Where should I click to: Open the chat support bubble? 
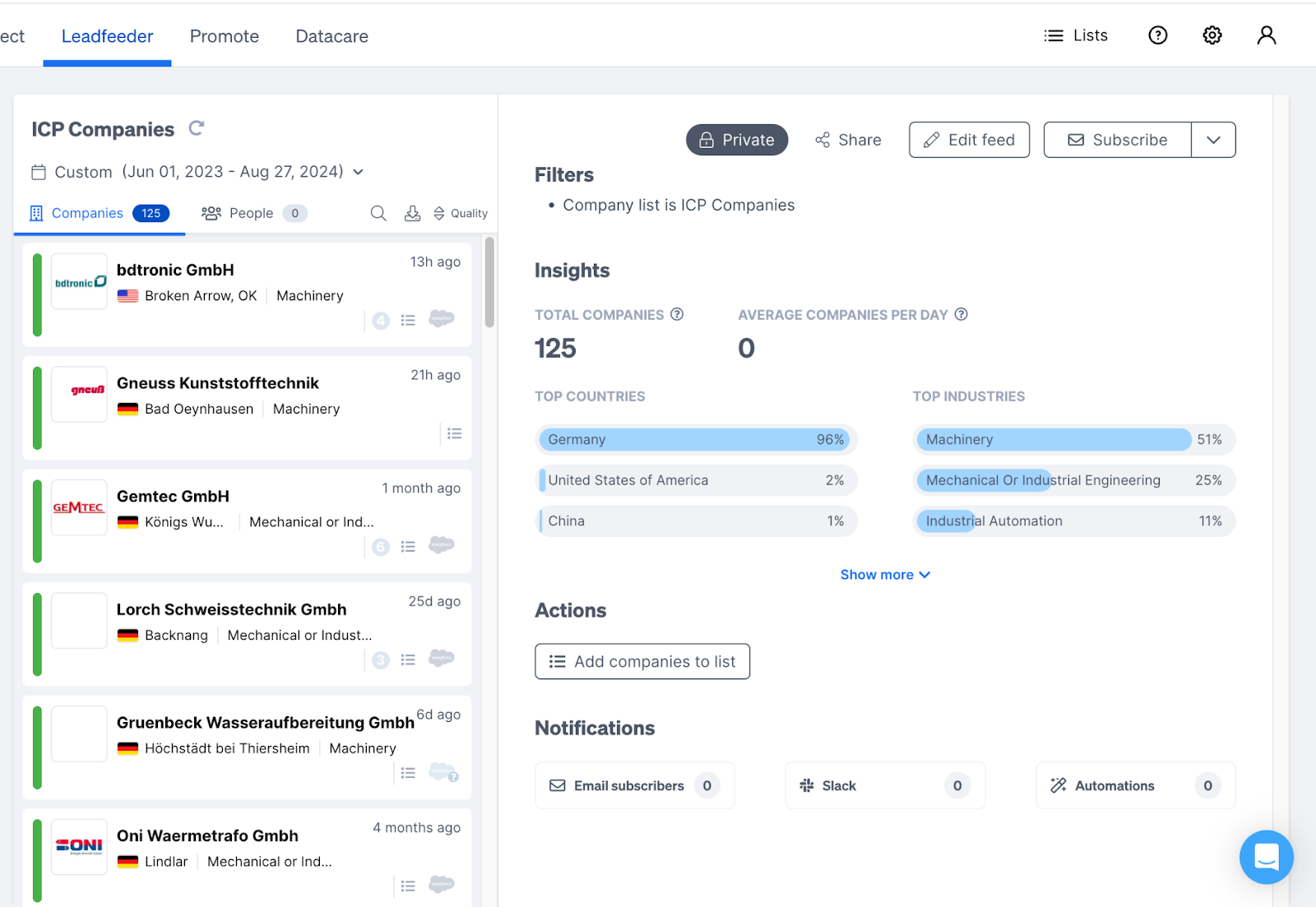[1266, 857]
